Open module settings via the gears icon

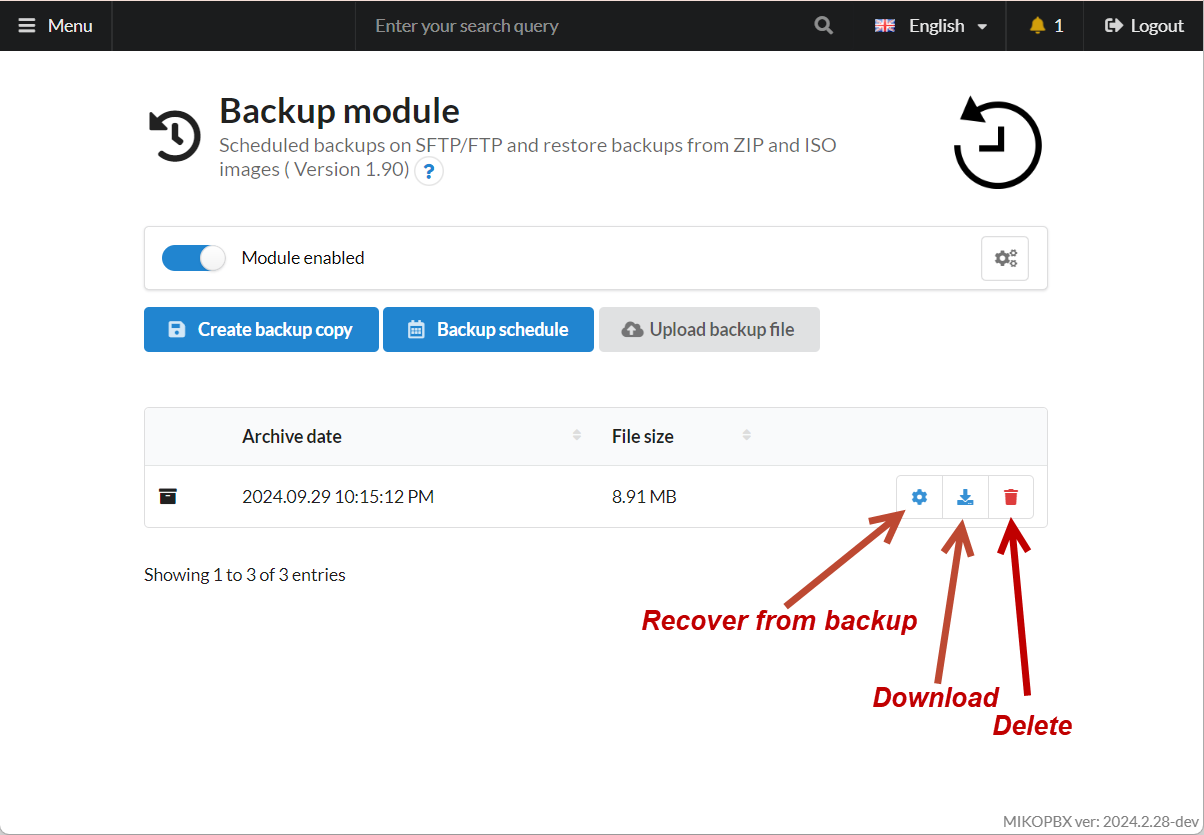1005,258
